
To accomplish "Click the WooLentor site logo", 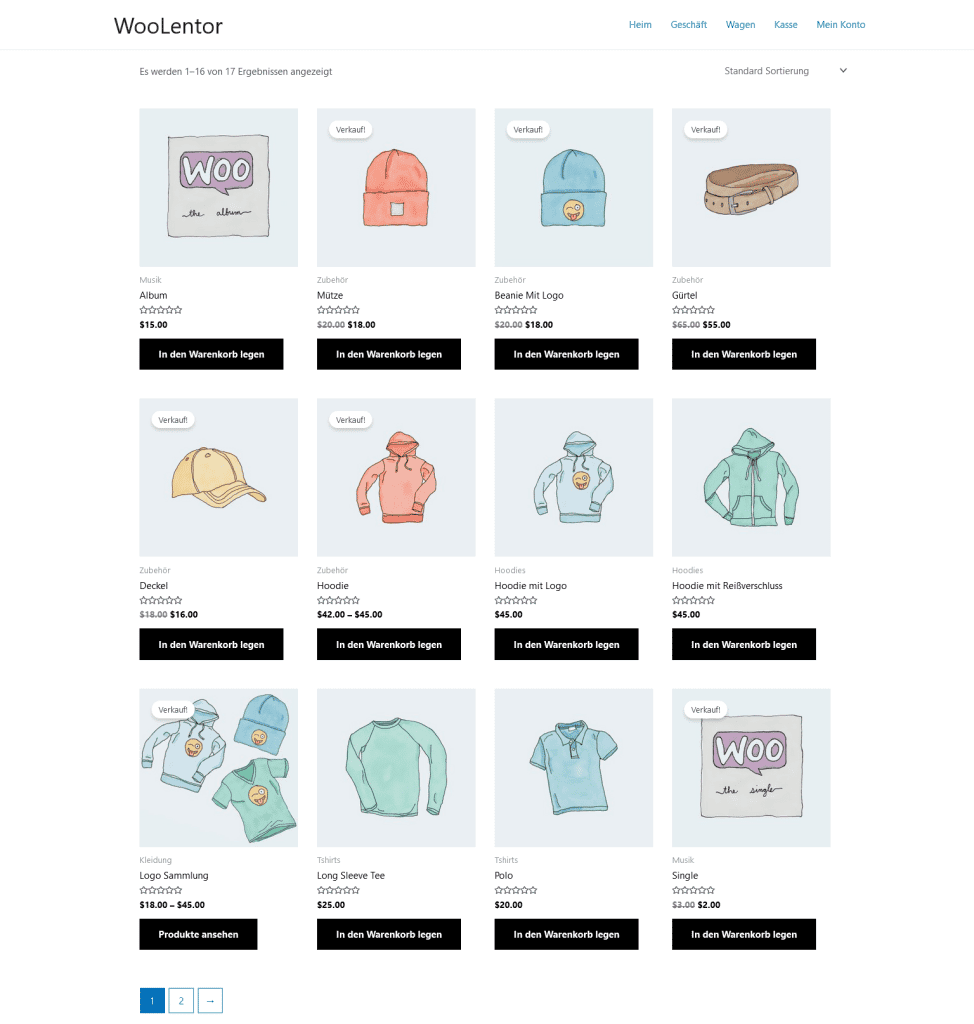I will (x=168, y=25).
